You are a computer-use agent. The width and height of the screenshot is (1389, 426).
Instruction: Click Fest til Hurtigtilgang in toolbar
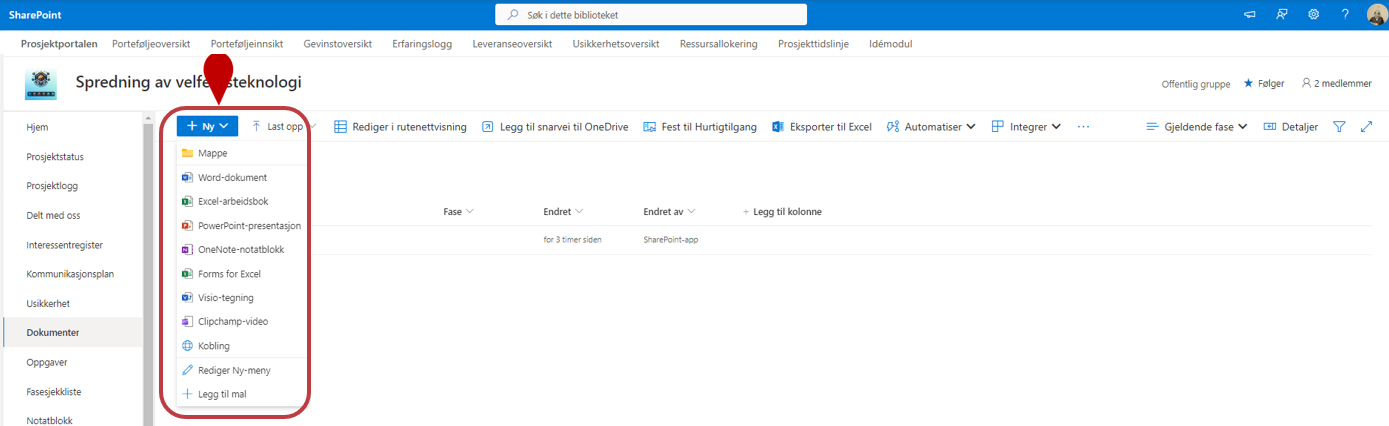point(699,127)
